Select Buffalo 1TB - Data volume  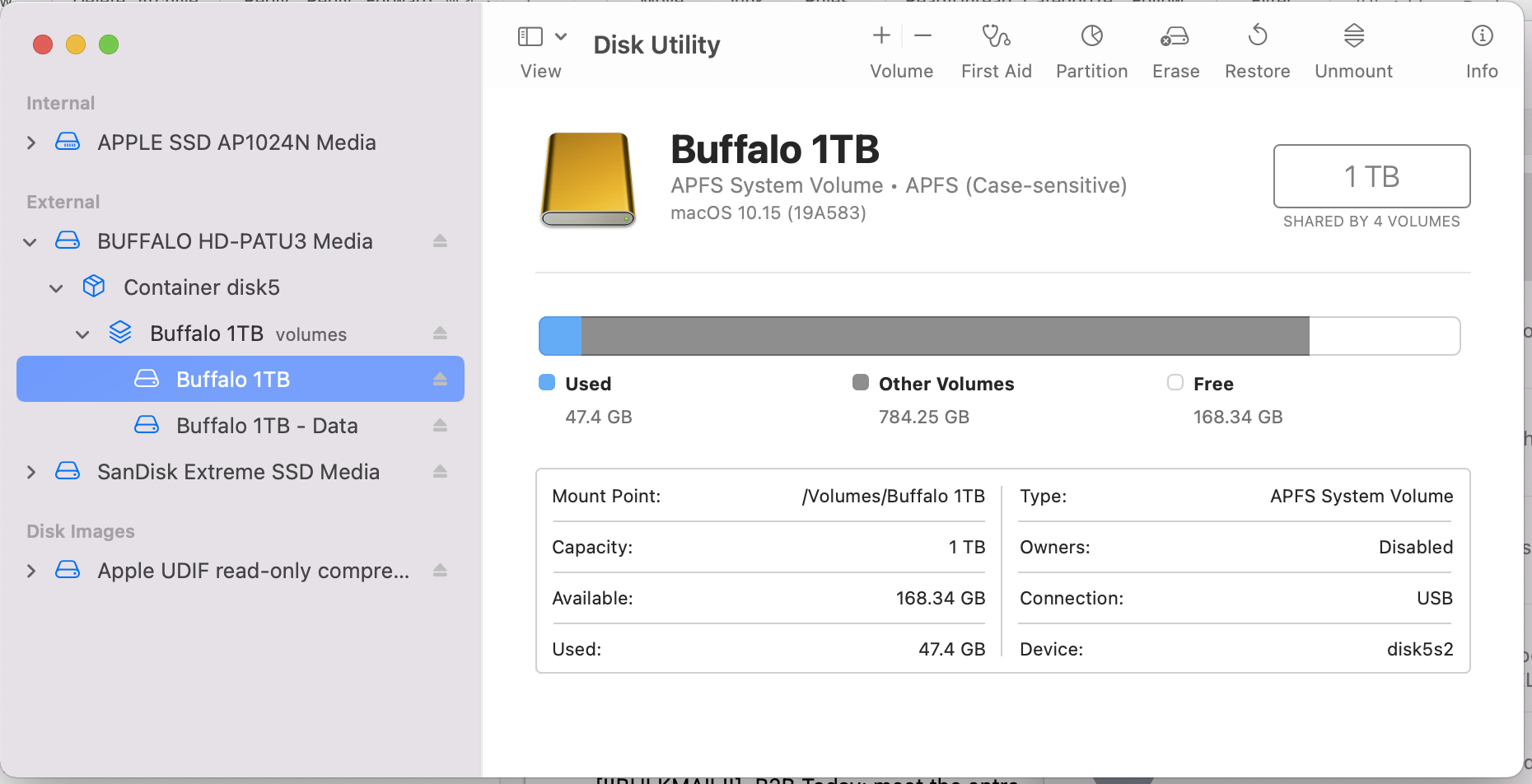point(267,426)
